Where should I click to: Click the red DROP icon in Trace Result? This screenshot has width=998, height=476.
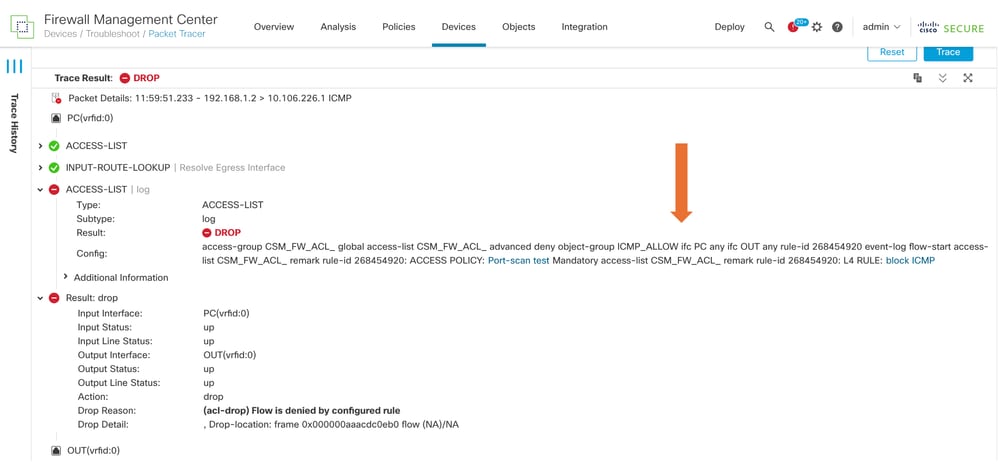coord(125,78)
